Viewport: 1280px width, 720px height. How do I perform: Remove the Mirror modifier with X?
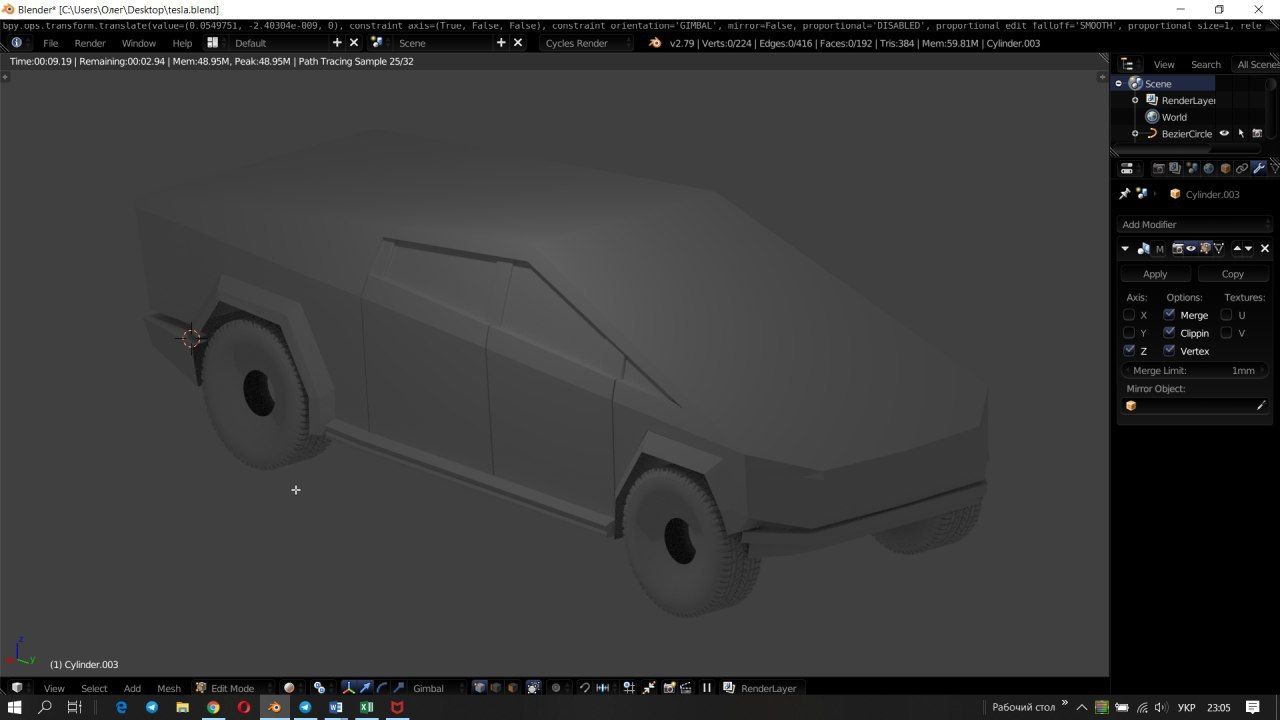click(1265, 248)
